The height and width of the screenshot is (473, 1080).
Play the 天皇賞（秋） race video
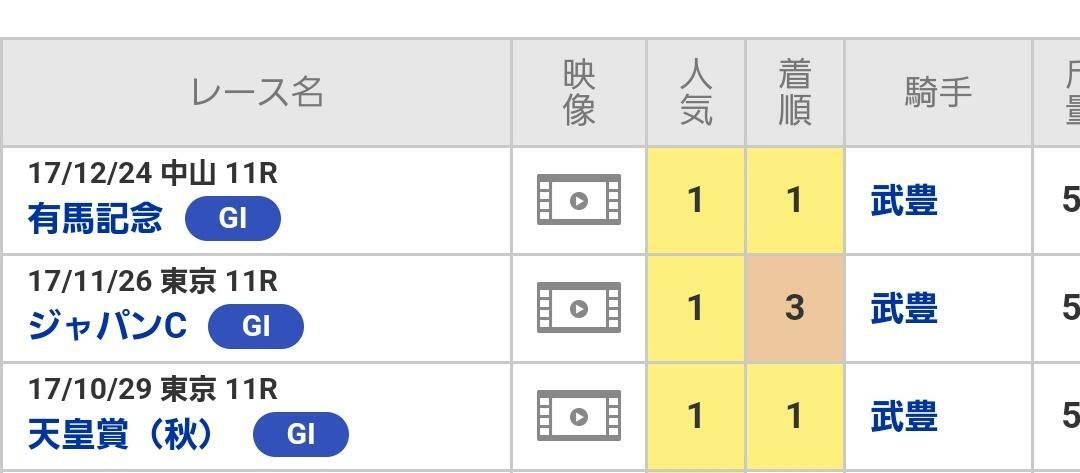click(x=578, y=416)
